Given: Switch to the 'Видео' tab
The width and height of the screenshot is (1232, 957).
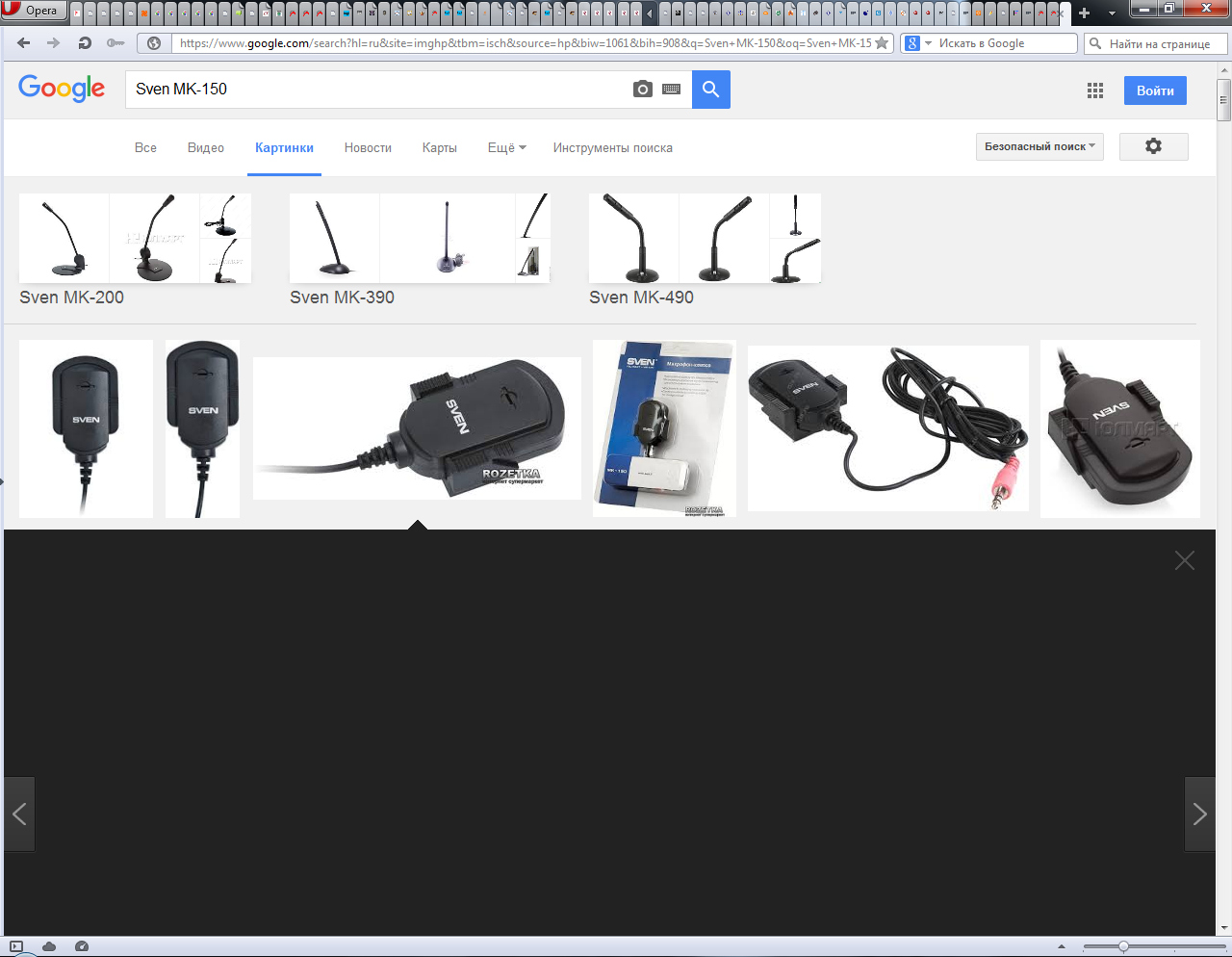Looking at the screenshot, I should click(x=206, y=147).
